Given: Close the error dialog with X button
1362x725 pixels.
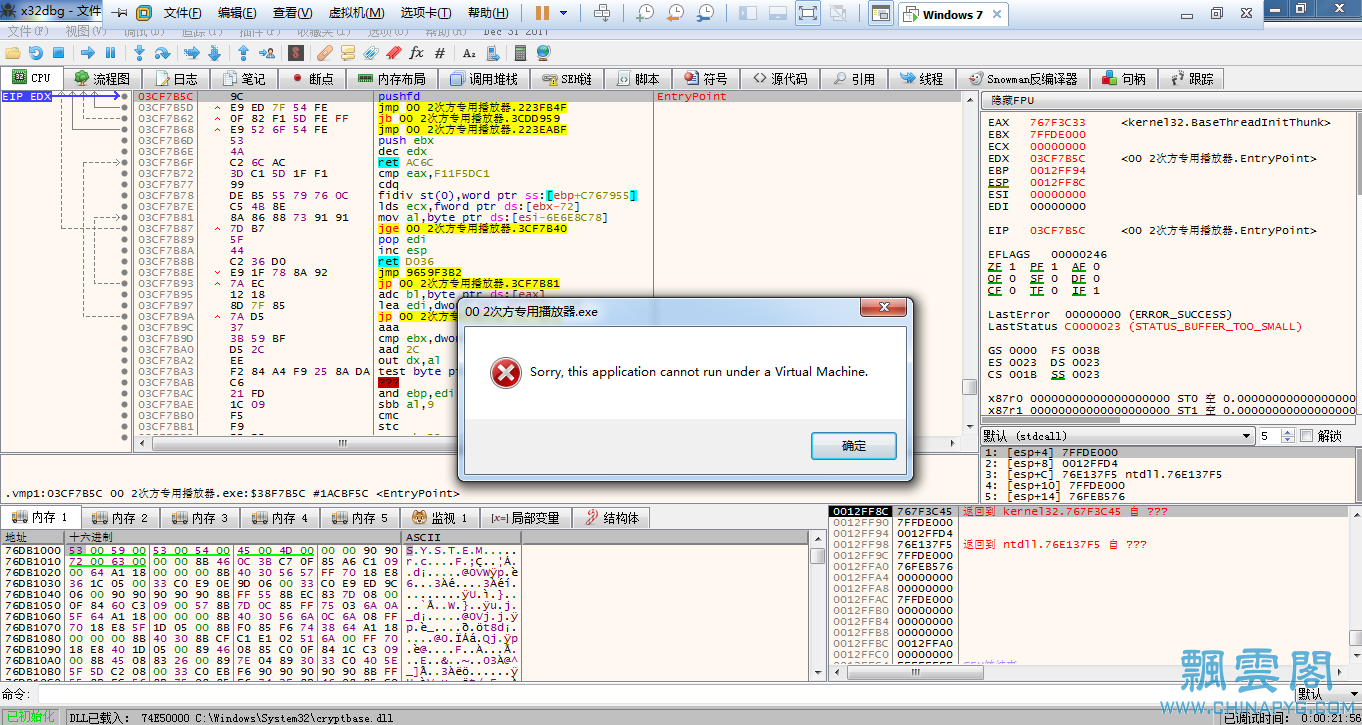Looking at the screenshot, I should tap(882, 309).
